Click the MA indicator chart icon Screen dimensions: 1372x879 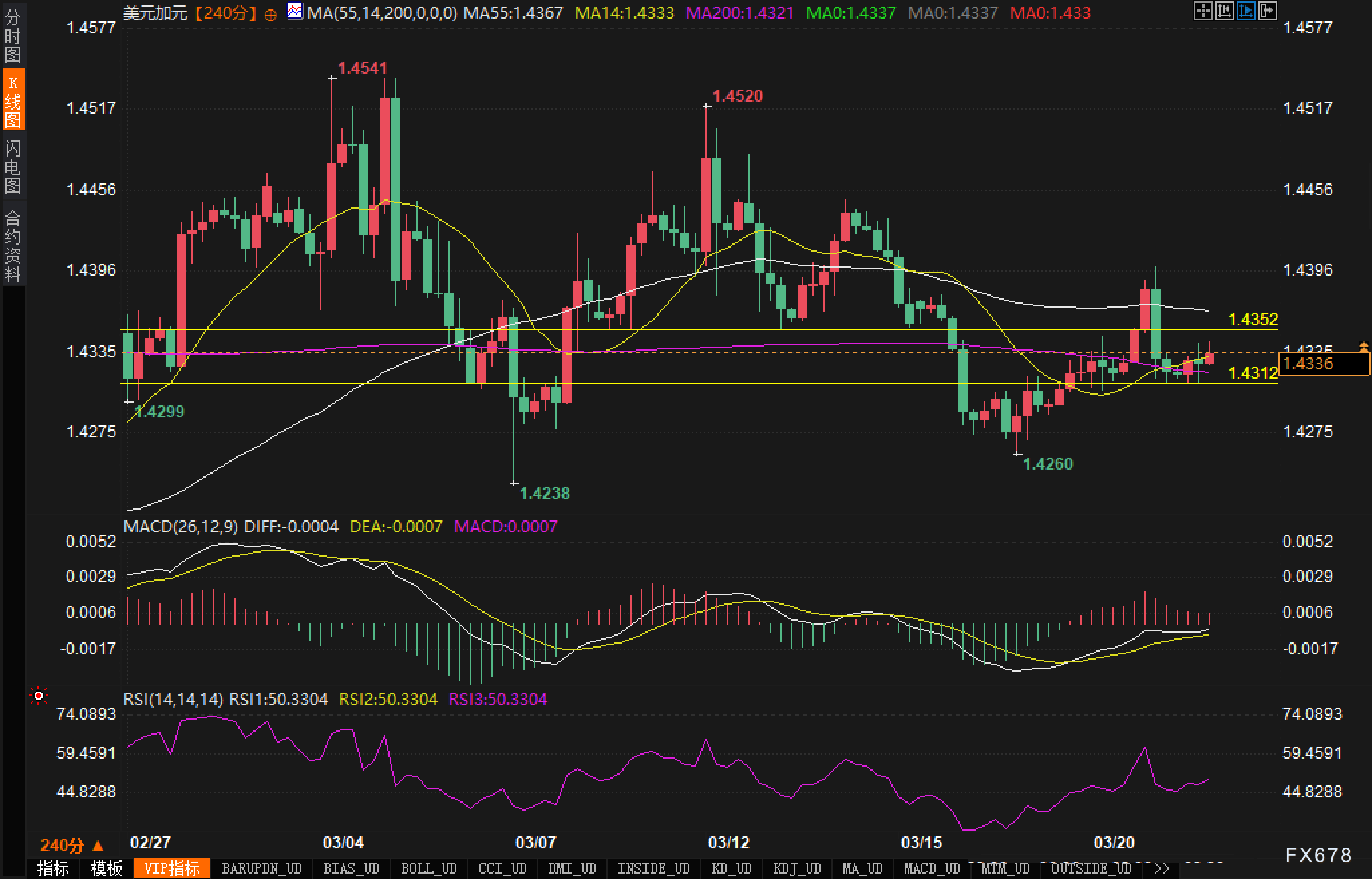pyautogui.click(x=294, y=11)
